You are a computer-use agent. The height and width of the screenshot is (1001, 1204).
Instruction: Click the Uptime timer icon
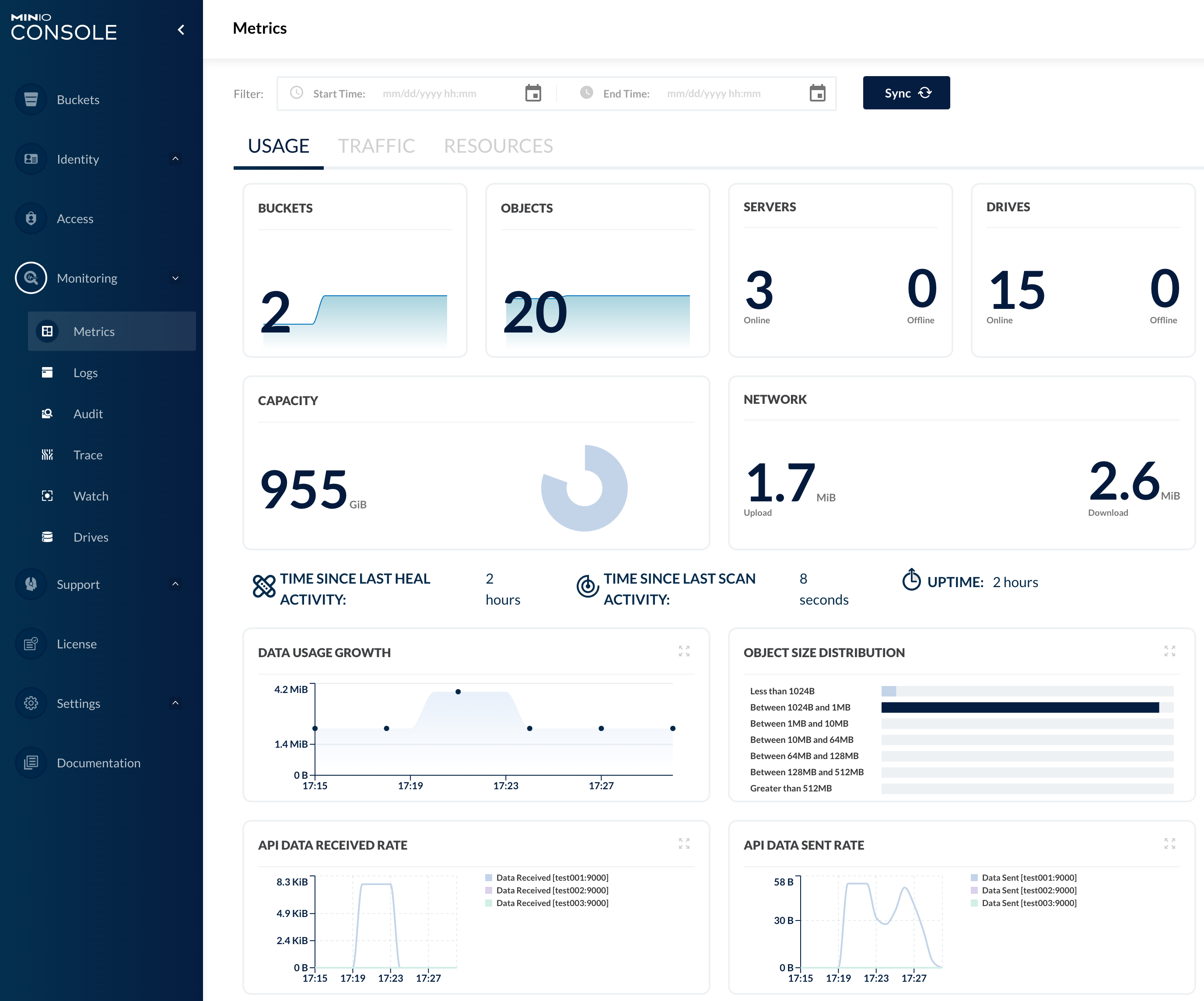[x=912, y=580]
